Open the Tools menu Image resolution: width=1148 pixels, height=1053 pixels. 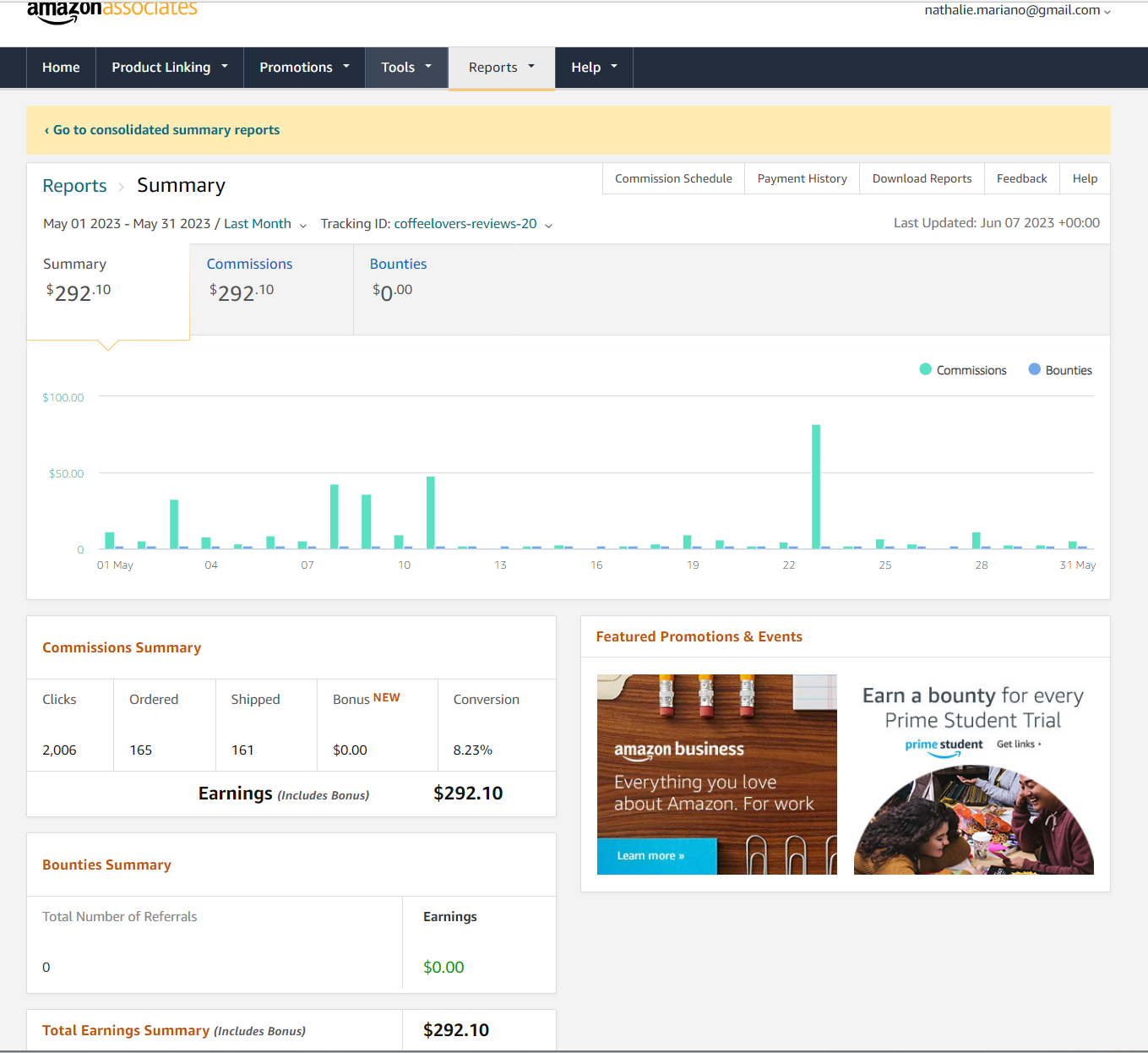406,68
